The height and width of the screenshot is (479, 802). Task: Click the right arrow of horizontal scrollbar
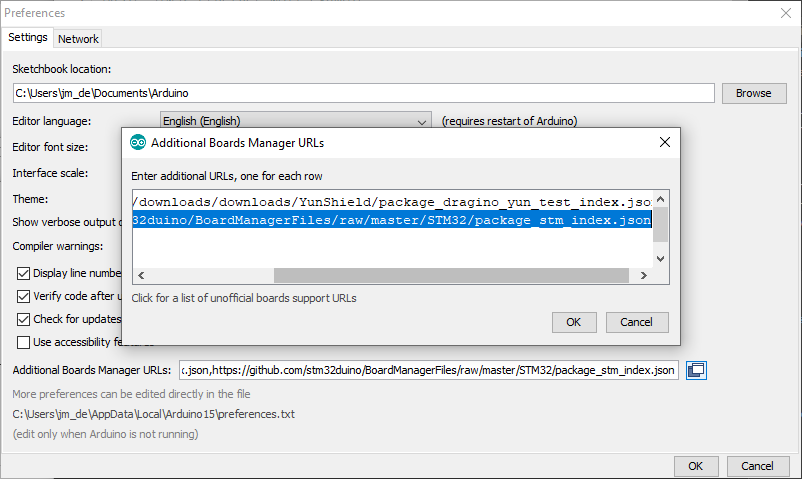click(x=644, y=275)
